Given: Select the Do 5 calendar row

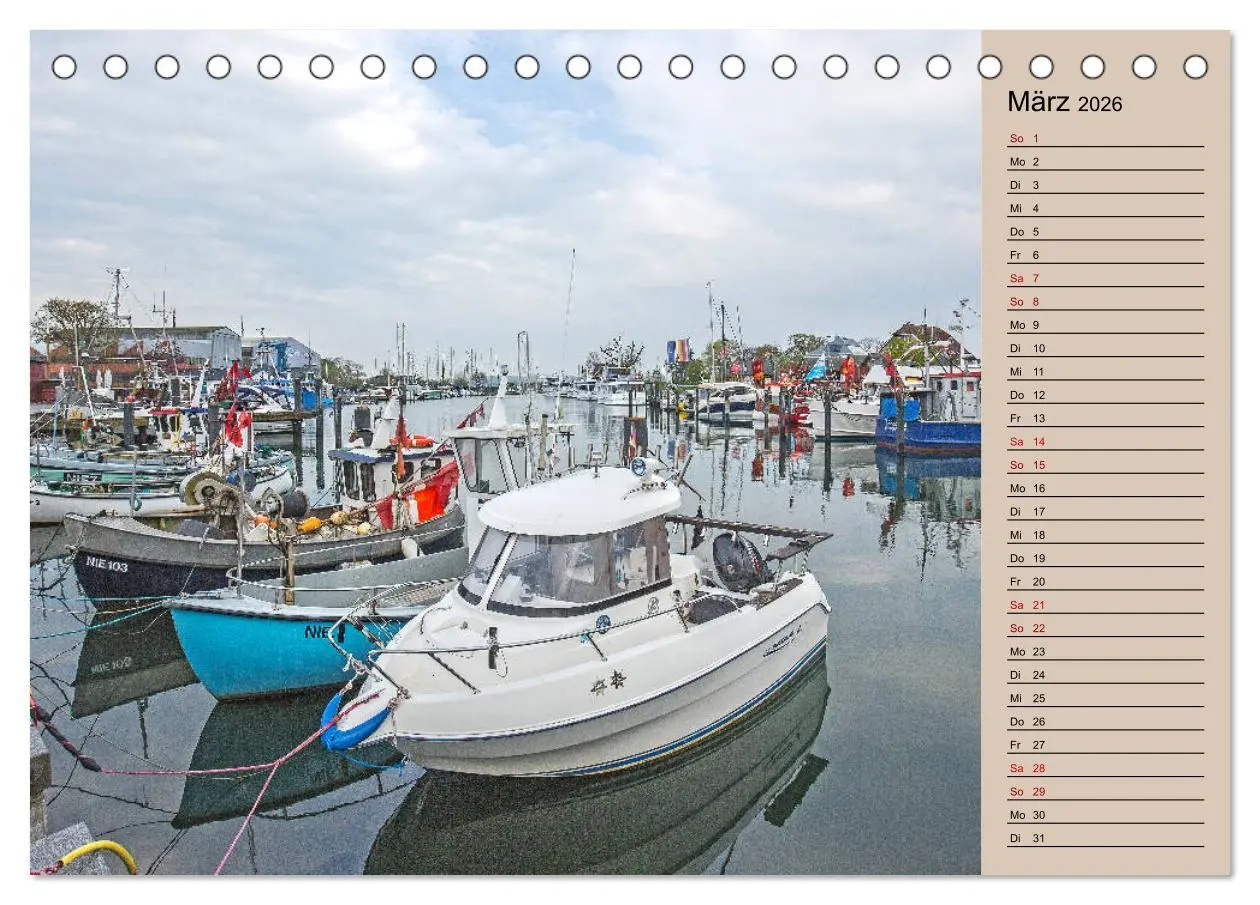Looking at the screenshot, I should click(1105, 232).
